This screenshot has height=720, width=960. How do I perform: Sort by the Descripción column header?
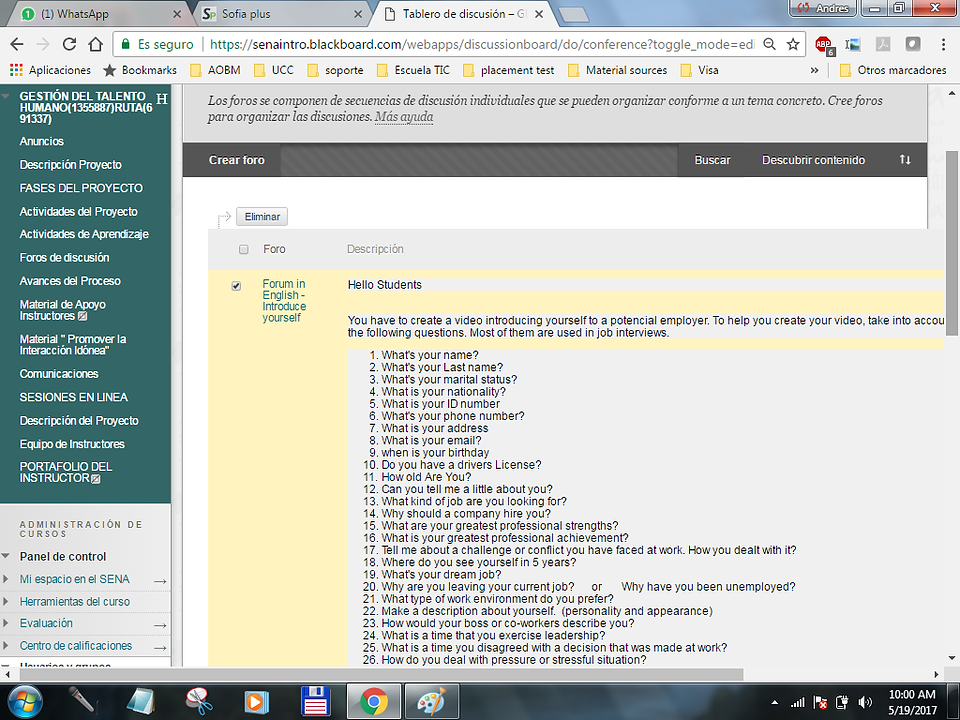[x=375, y=249]
